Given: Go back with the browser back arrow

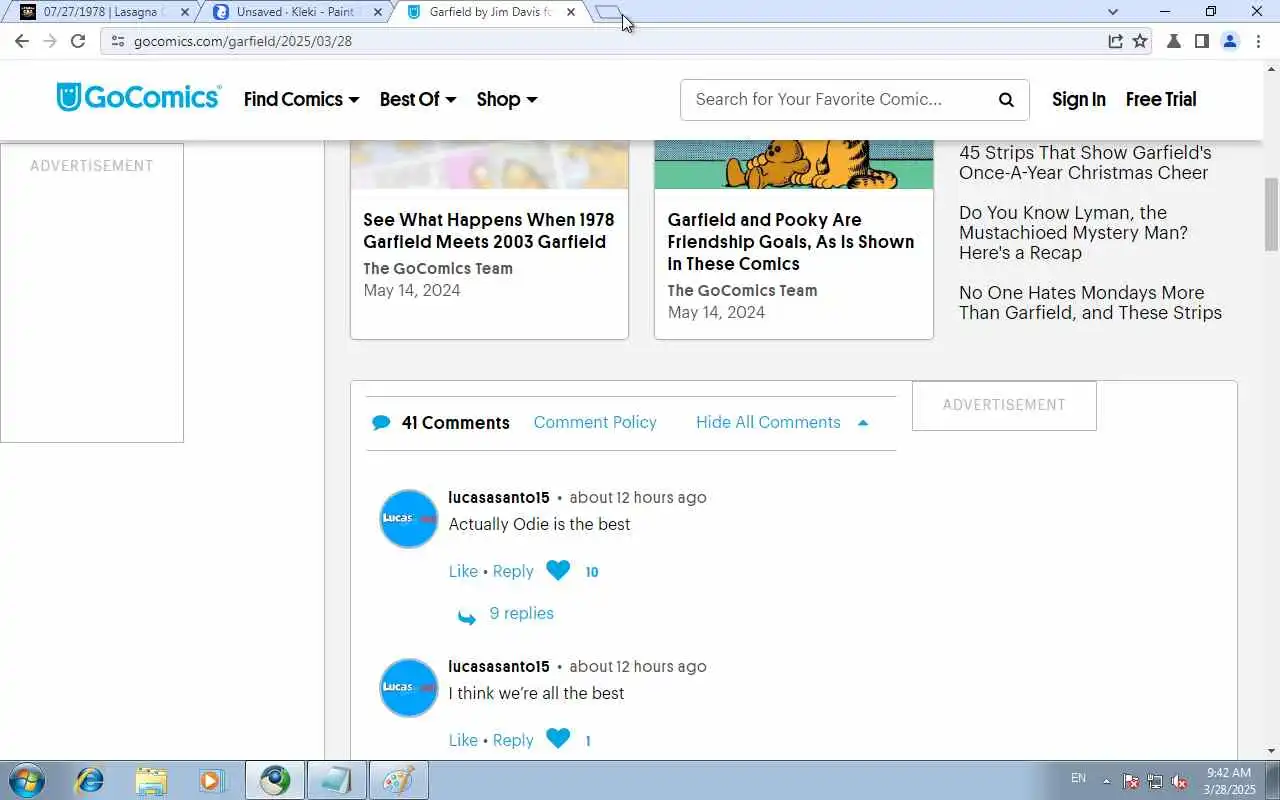Looking at the screenshot, I should 22,41.
